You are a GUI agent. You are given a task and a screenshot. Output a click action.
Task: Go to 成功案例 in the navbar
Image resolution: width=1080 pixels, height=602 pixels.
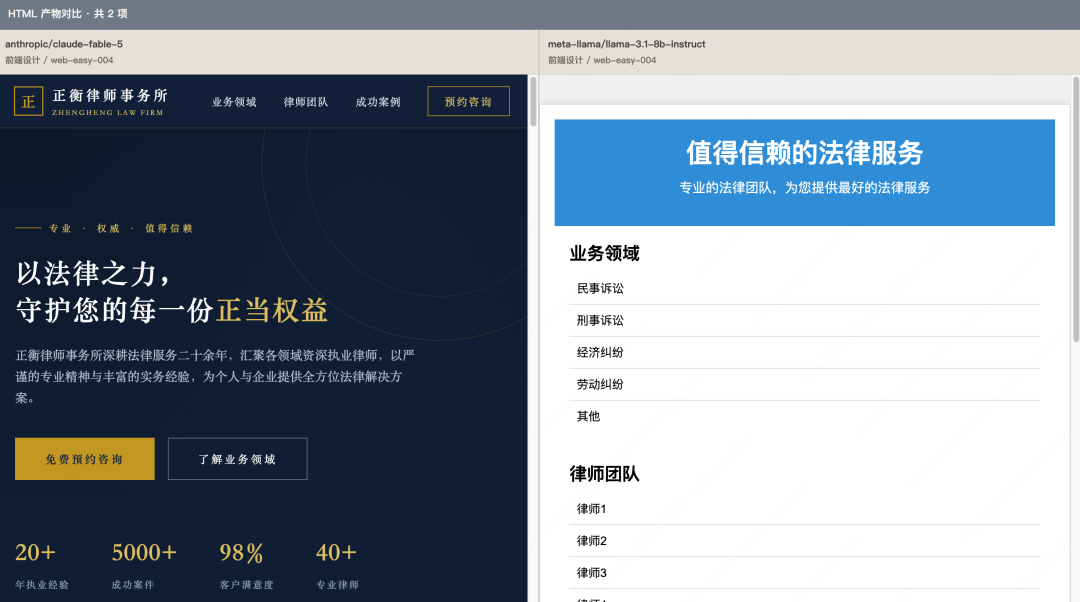coord(377,102)
